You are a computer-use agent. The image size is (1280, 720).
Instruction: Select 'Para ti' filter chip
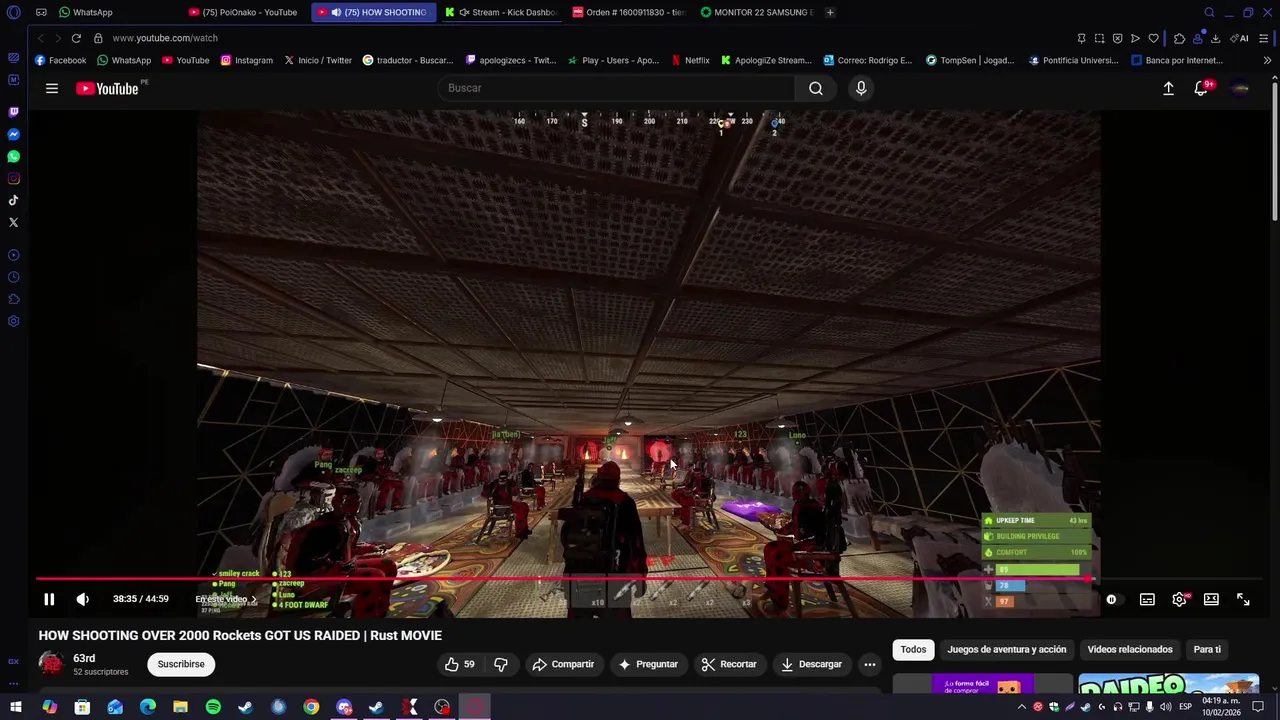coord(1207,649)
